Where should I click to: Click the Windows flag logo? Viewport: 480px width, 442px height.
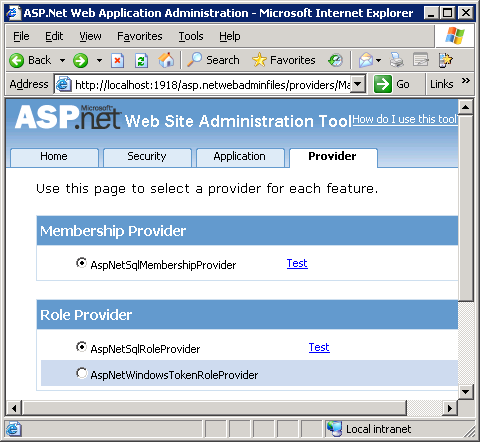click(x=455, y=36)
